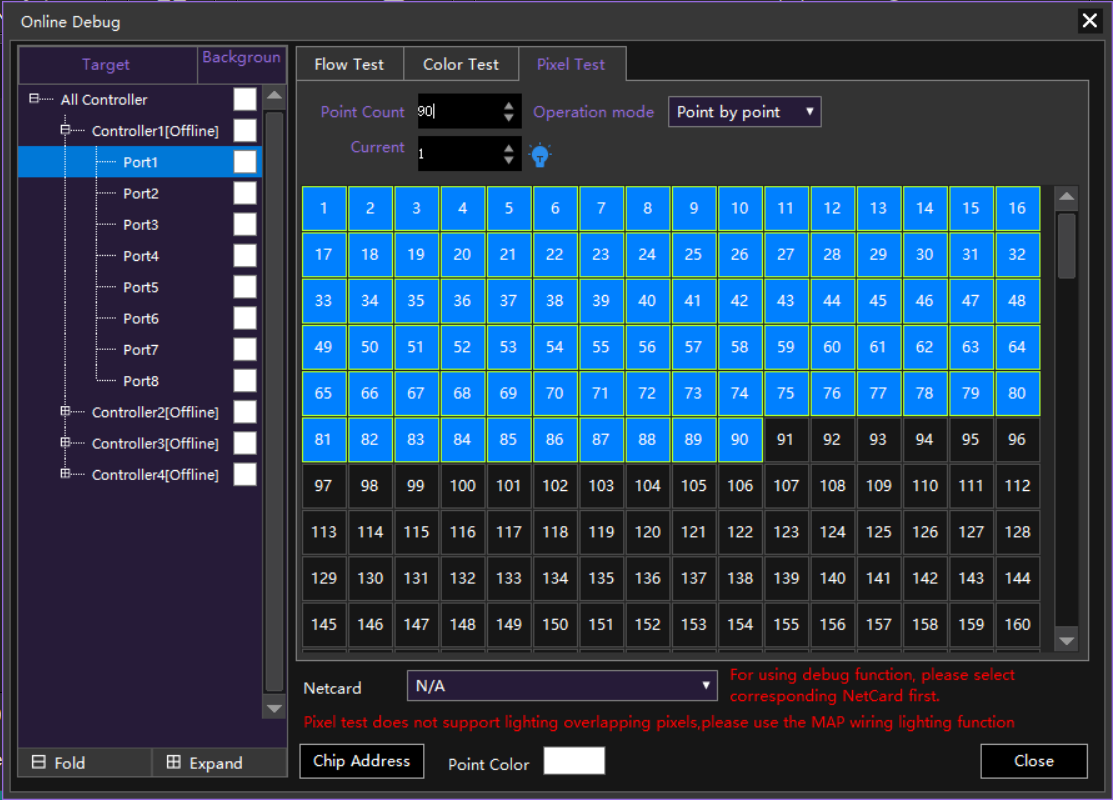Click the Expand button icon
This screenshot has height=800, width=1113.
pyautogui.click(x=174, y=762)
